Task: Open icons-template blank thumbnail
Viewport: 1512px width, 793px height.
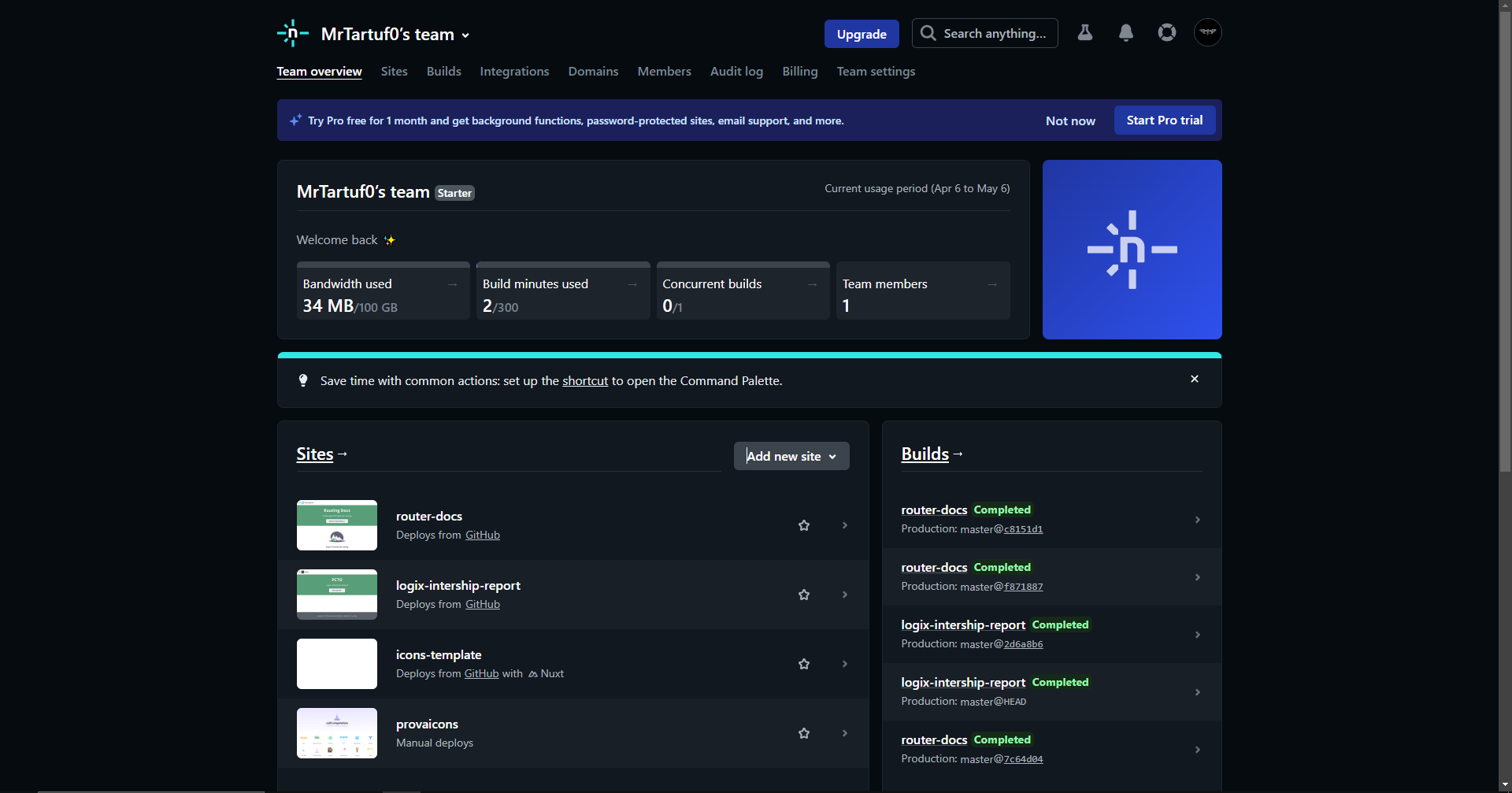Action: pos(337,664)
